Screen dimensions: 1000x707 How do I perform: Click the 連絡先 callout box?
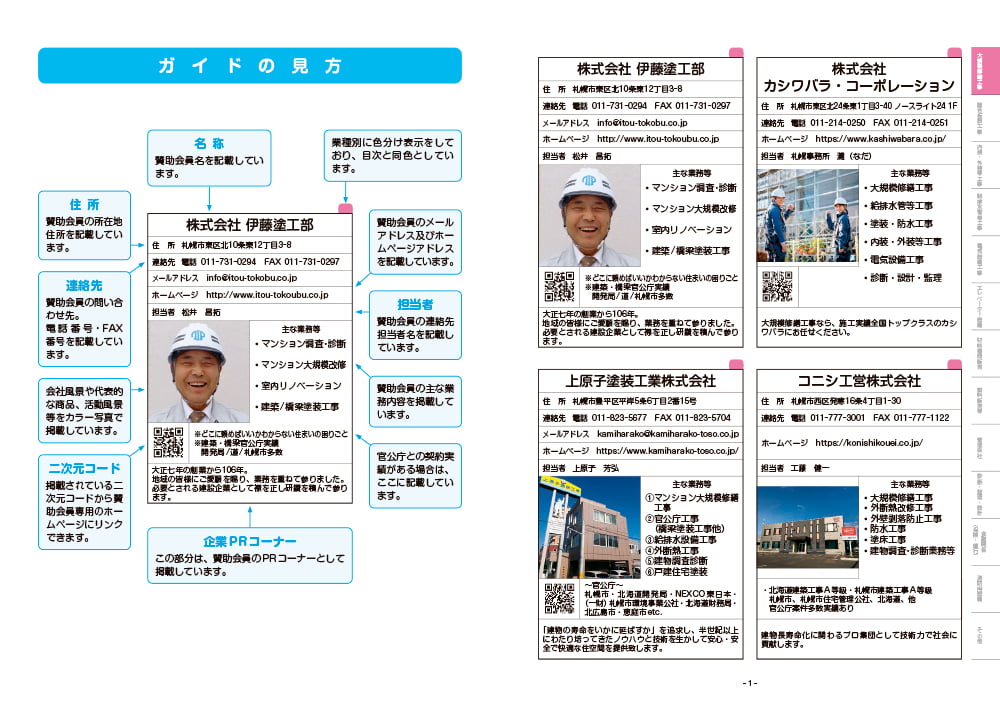point(84,319)
